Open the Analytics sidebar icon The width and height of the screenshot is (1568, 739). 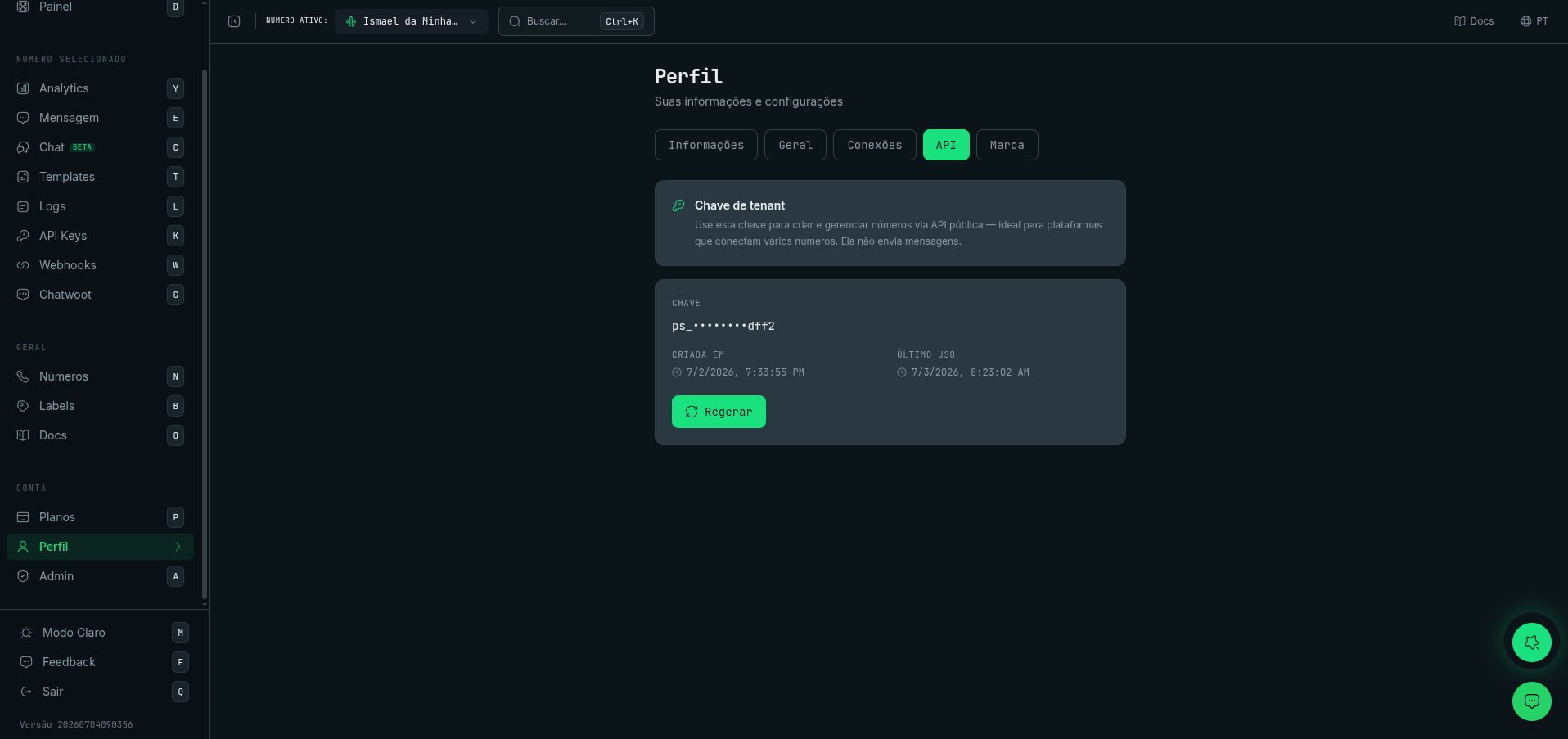tap(23, 88)
